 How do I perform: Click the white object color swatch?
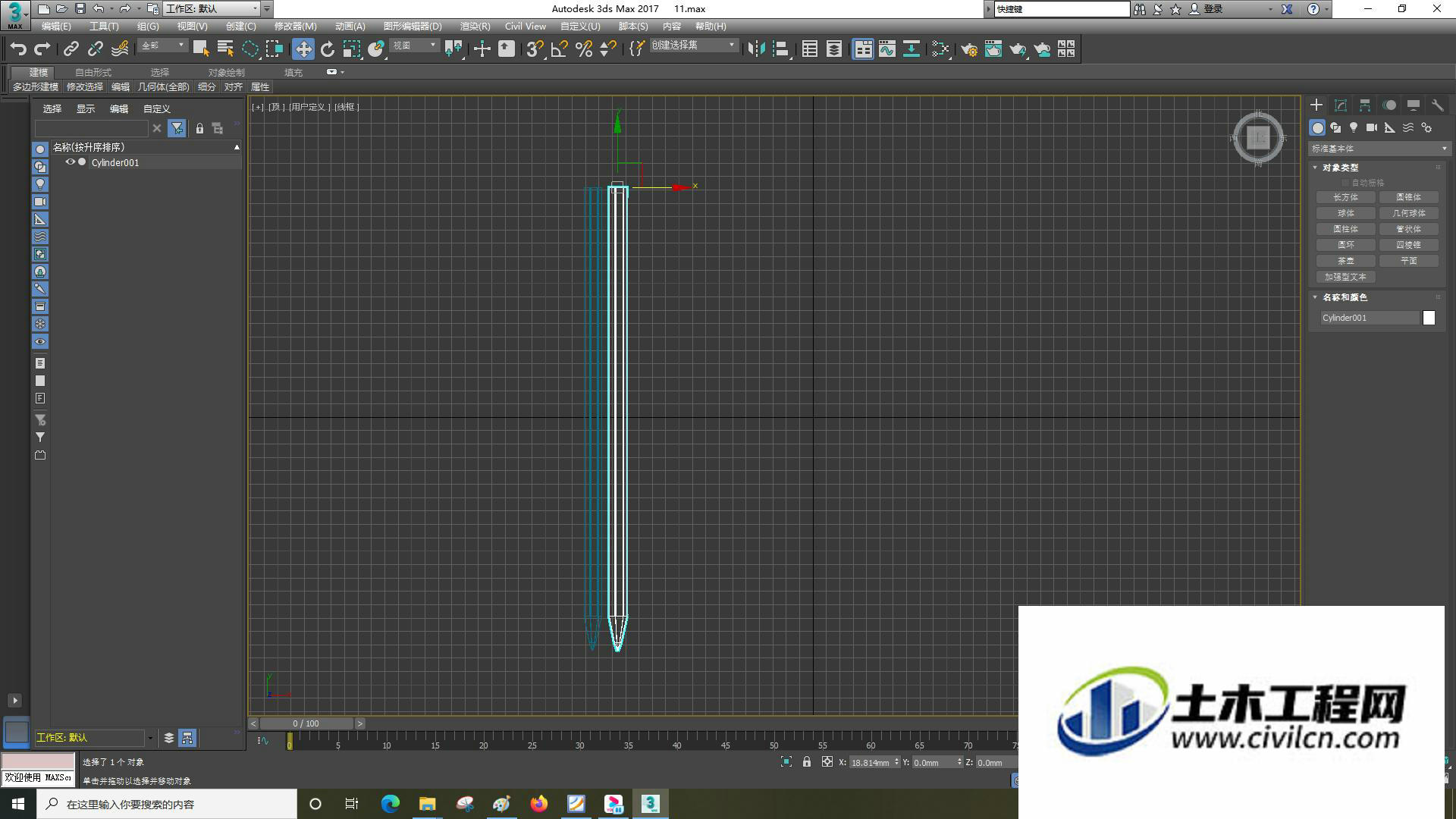1429,318
